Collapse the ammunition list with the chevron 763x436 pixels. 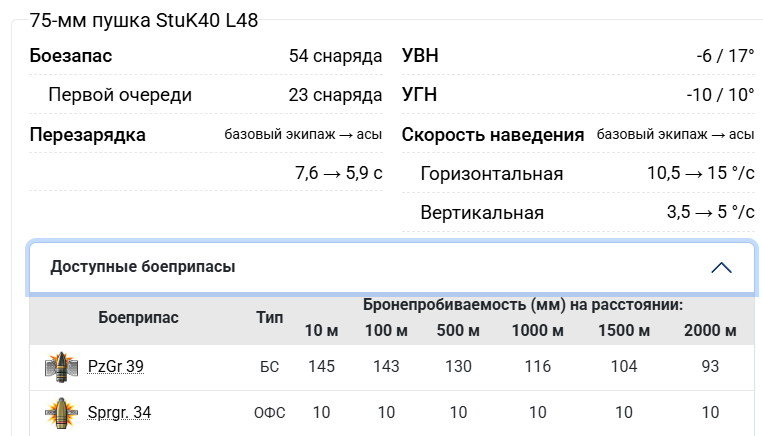[x=721, y=267]
